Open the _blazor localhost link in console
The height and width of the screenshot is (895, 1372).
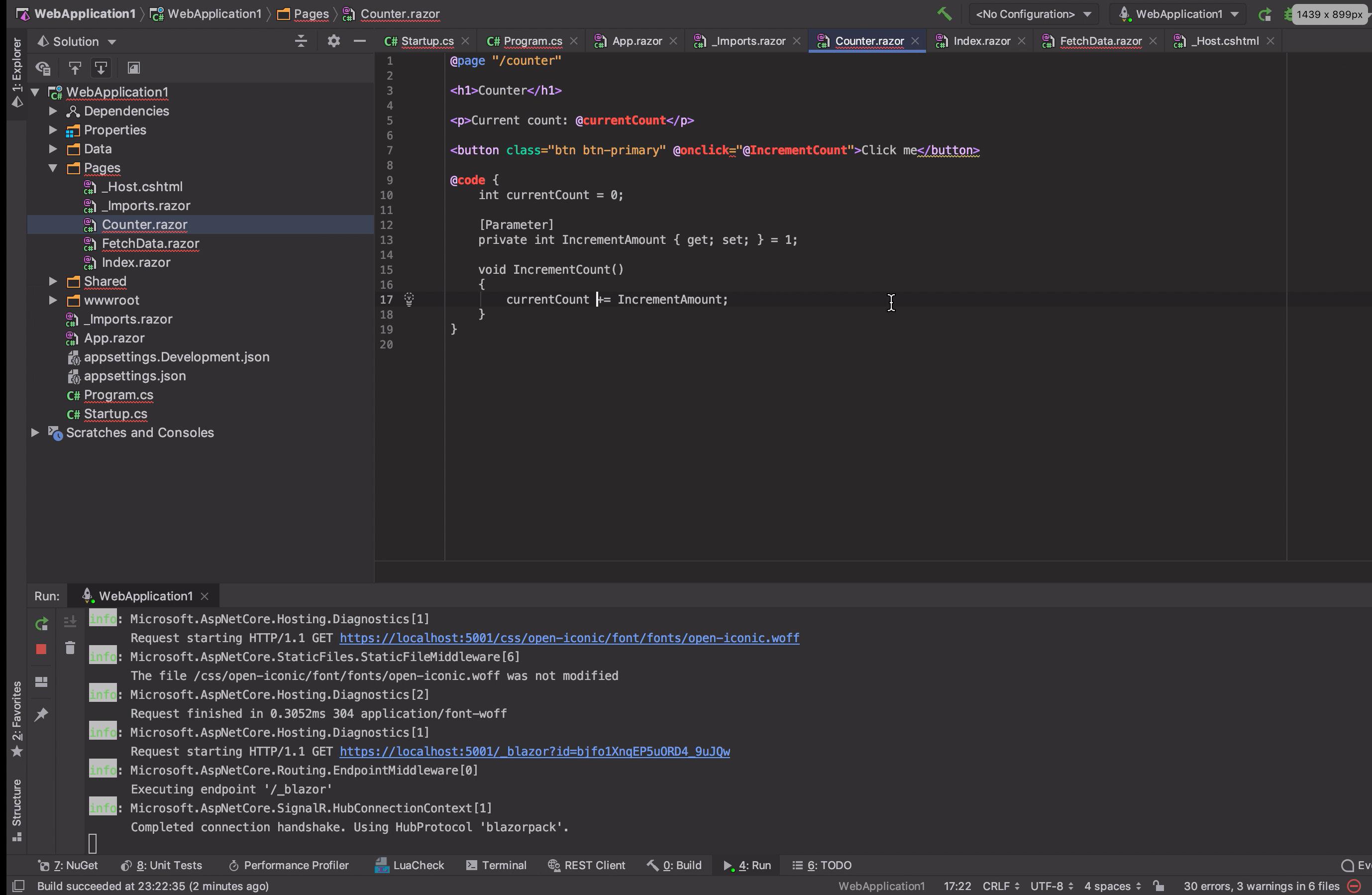[x=535, y=752]
